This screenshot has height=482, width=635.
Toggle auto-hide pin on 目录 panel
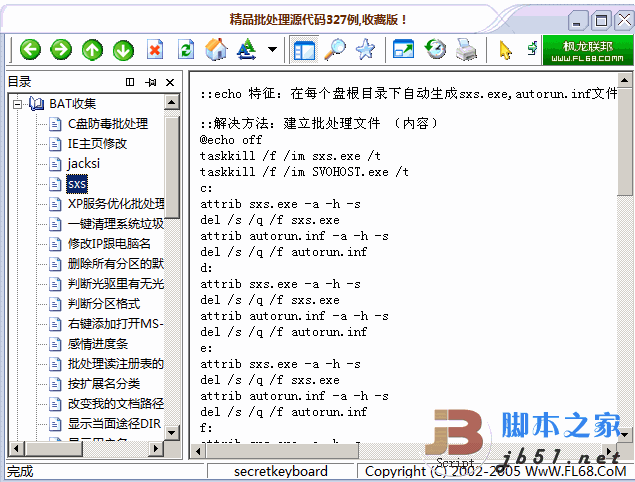tap(150, 82)
